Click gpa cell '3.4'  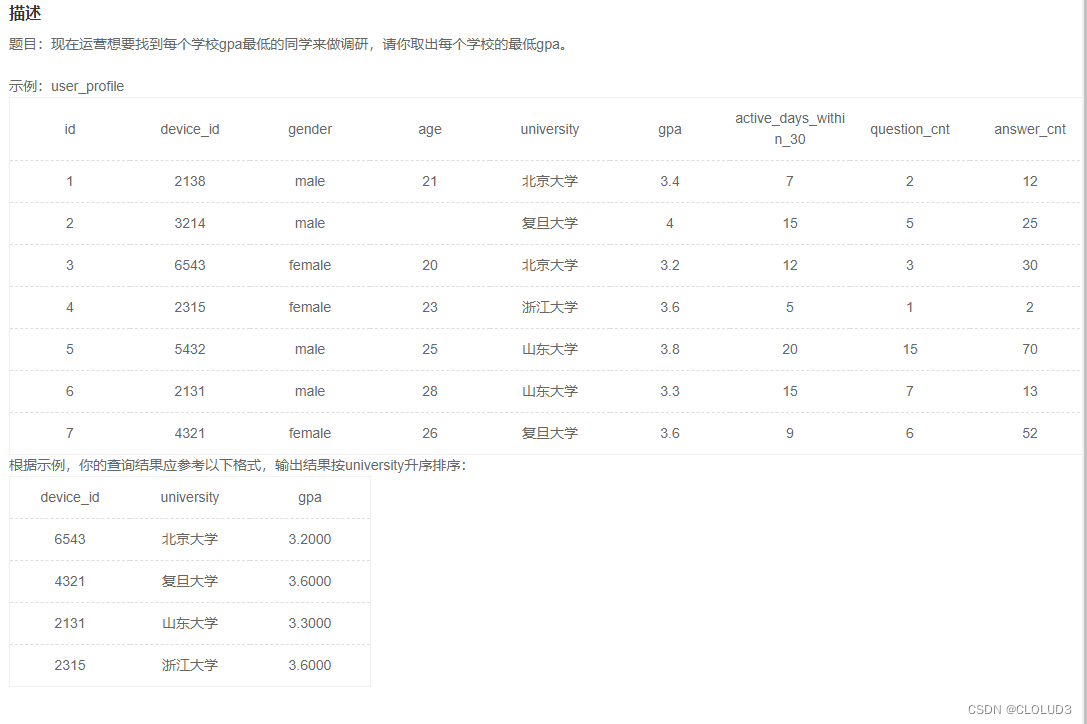(x=670, y=181)
